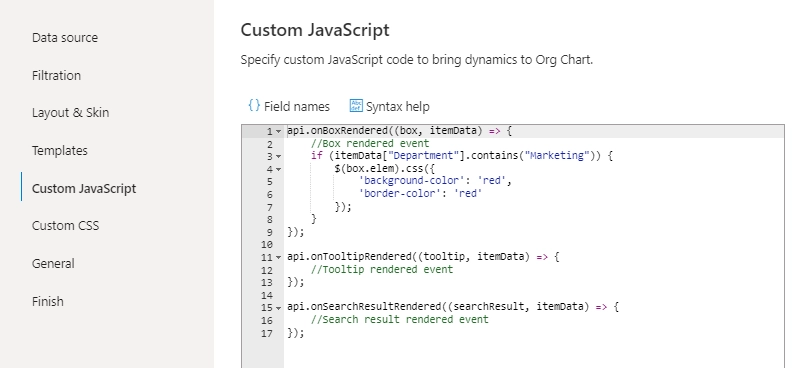Open the Templates step
This screenshot has height=368, width=811.
59,151
